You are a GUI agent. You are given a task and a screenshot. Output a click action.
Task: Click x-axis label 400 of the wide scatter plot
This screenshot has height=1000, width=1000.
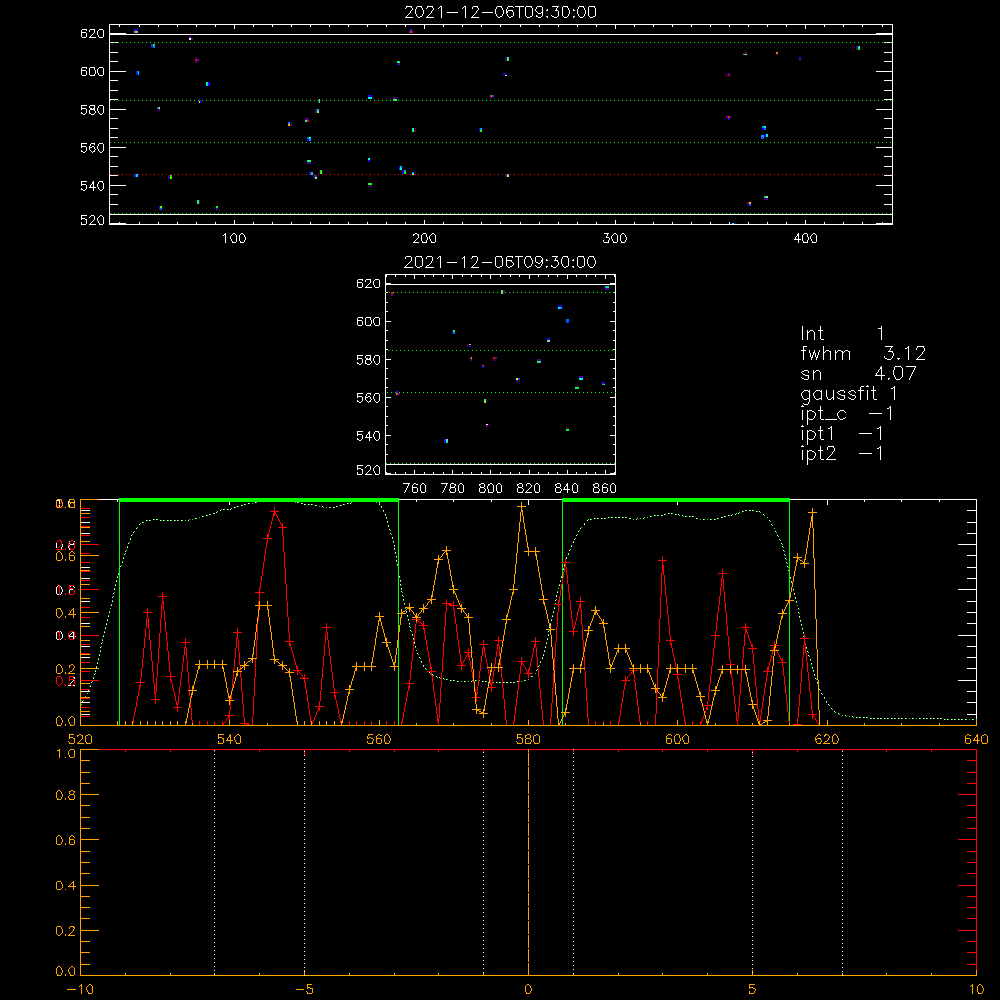point(805,239)
